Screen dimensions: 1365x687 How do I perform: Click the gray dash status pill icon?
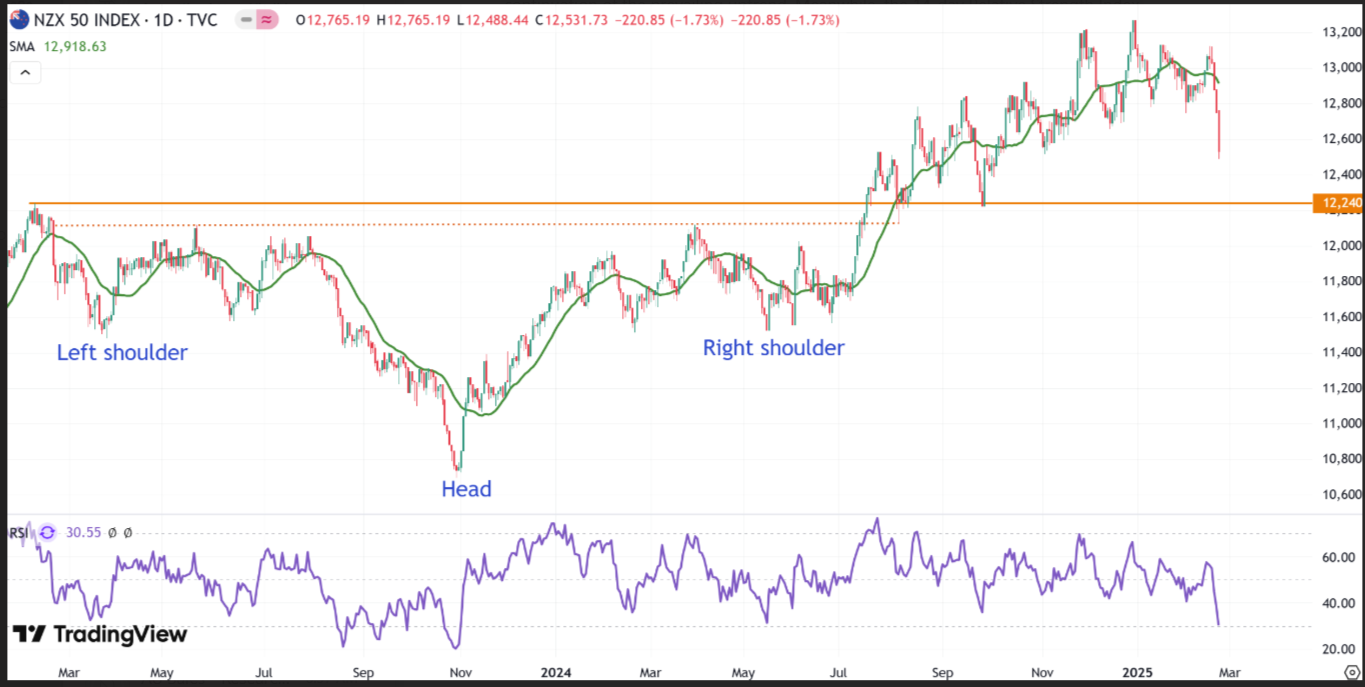(x=246, y=20)
